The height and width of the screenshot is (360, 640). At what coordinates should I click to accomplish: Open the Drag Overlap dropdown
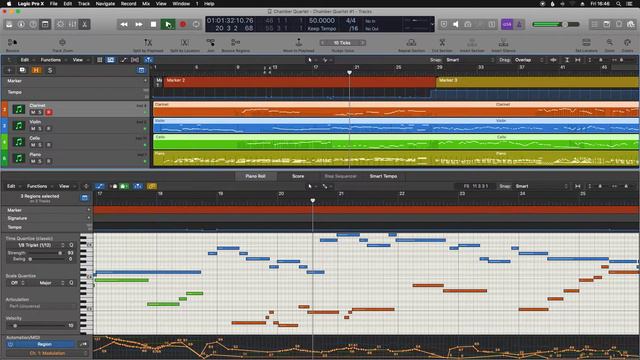(x=529, y=60)
